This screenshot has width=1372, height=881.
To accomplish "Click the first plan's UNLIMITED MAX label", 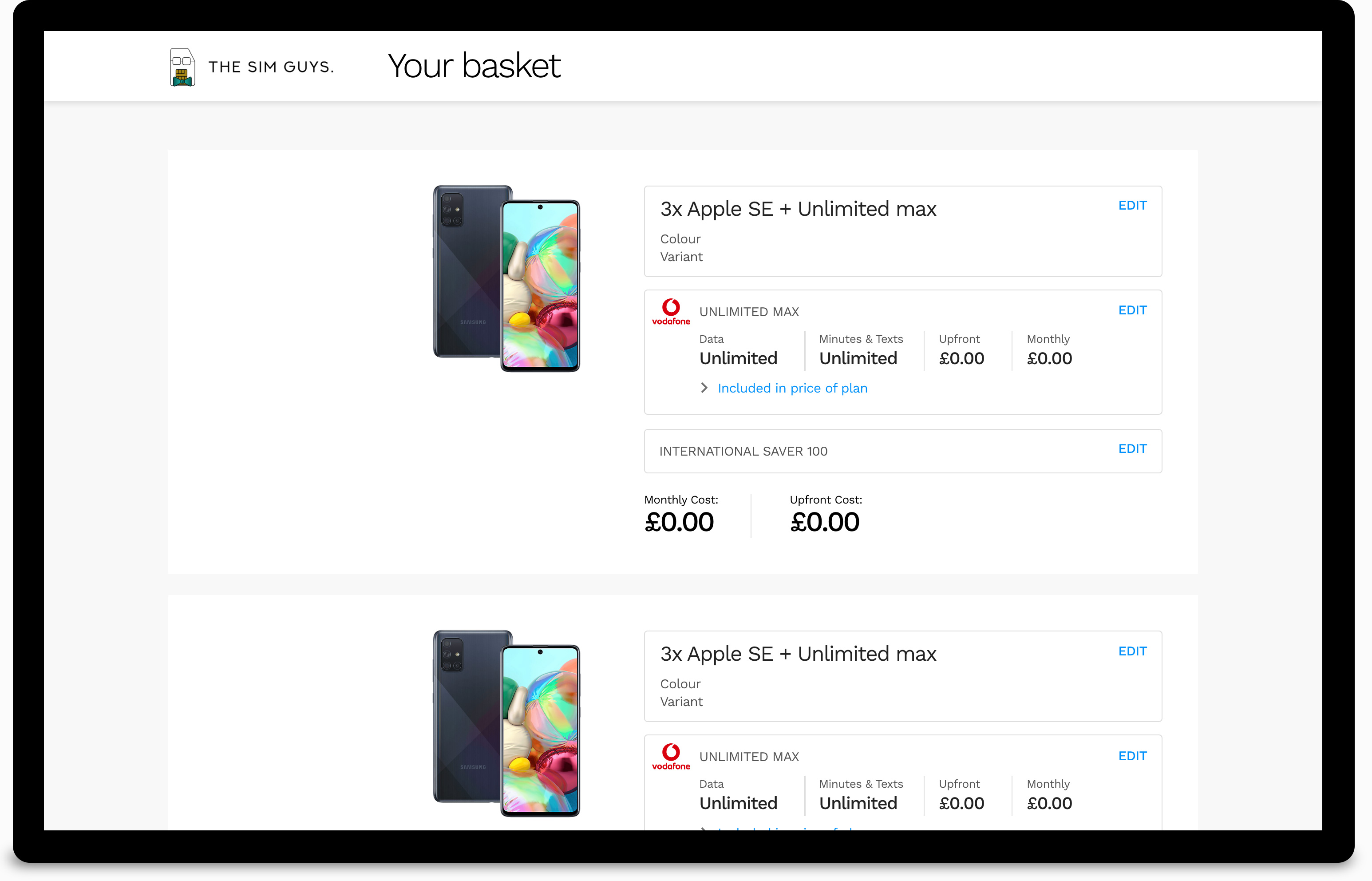I will click(x=749, y=312).
